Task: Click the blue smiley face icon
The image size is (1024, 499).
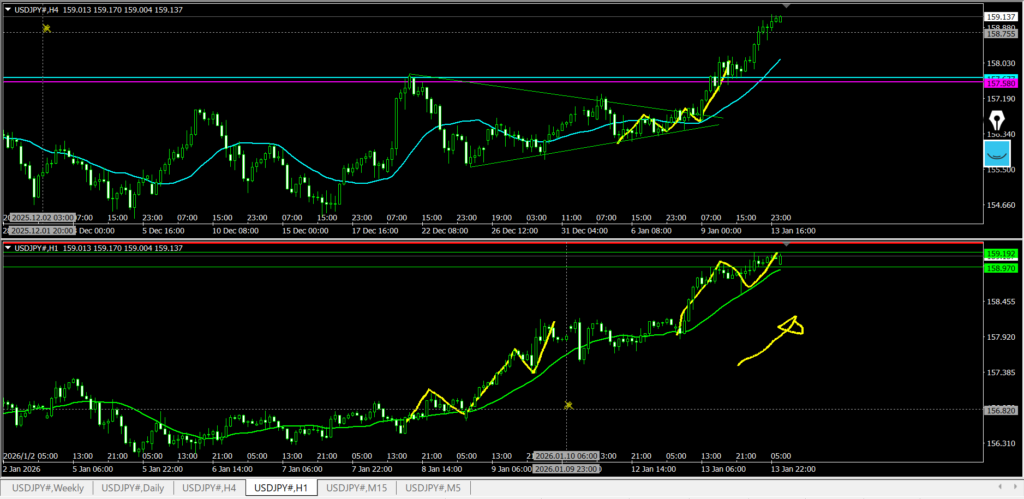Action: (997, 153)
